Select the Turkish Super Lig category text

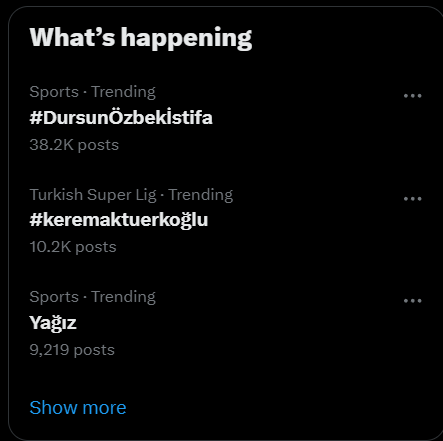click(x=93, y=195)
